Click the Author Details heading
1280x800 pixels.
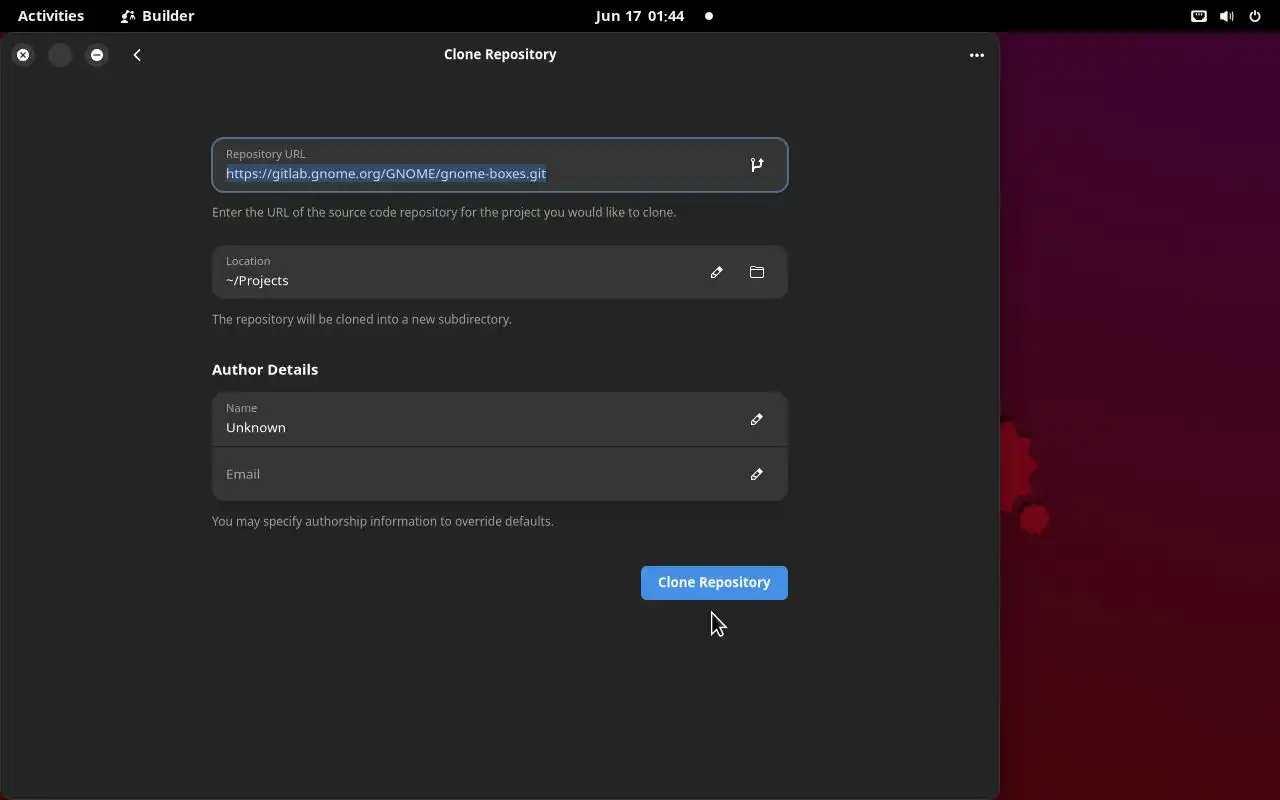tap(265, 369)
